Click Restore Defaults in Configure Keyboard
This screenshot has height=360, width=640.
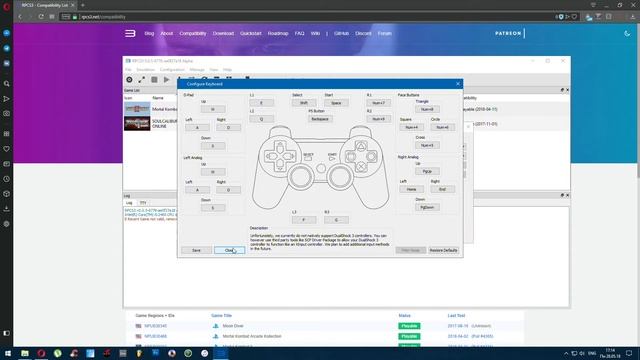pos(443,250)
